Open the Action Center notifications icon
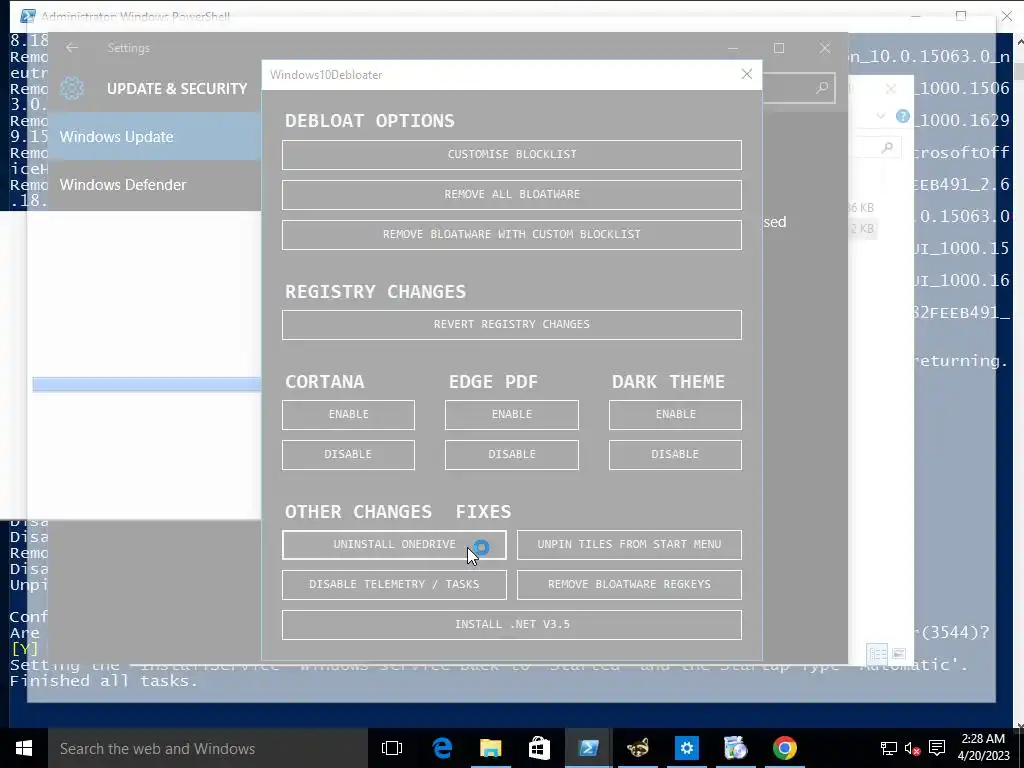1024x768 pixels. pos(937,748)
